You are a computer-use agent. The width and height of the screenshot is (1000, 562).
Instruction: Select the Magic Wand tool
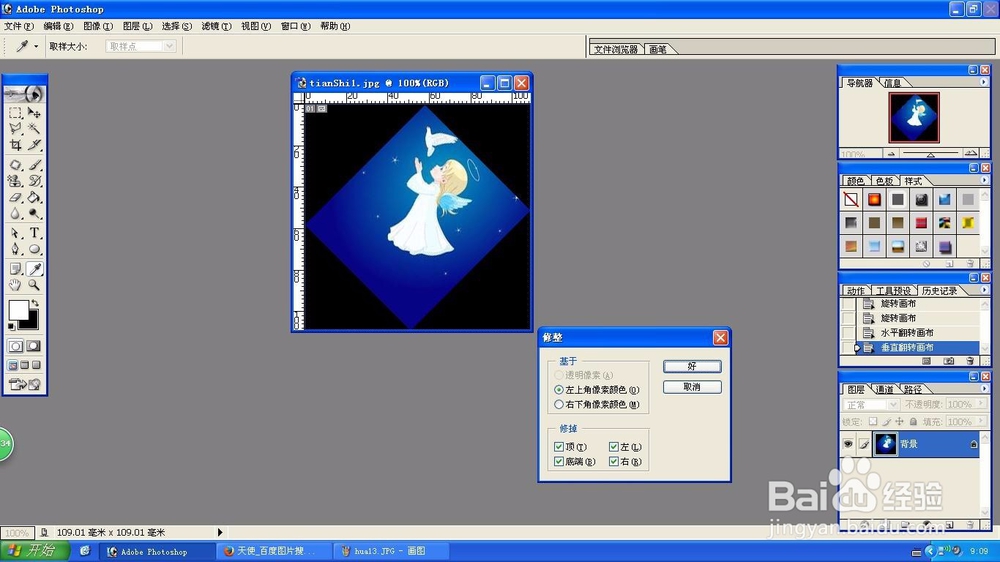point(34,129)
